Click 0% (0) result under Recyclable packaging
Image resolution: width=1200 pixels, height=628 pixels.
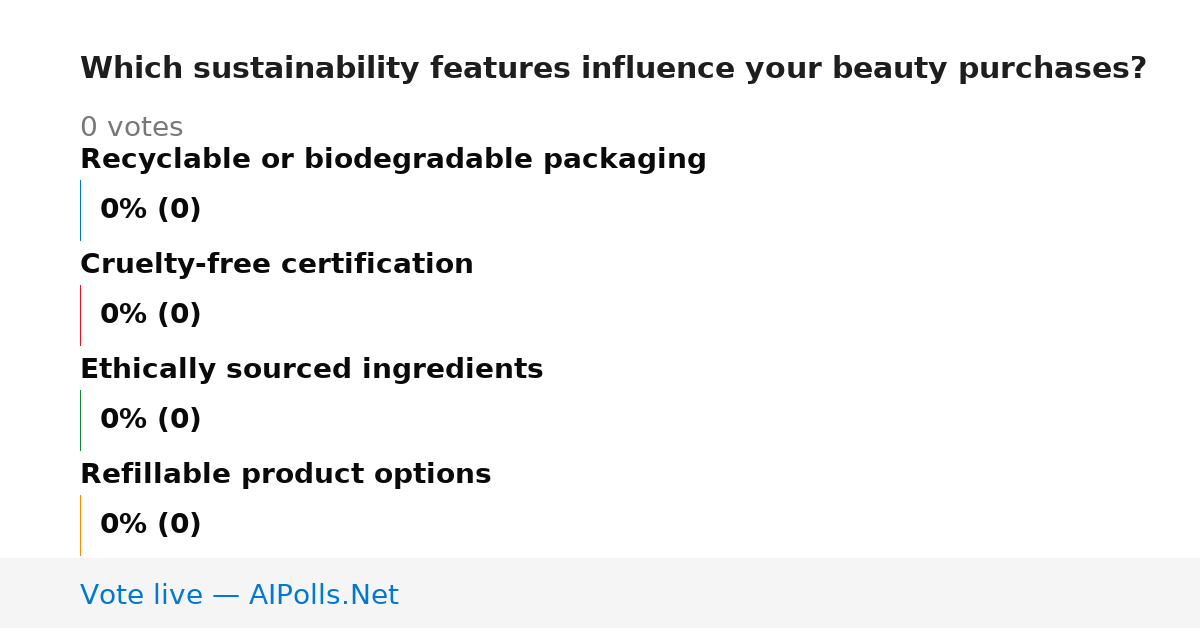click(x=150, y=210)
